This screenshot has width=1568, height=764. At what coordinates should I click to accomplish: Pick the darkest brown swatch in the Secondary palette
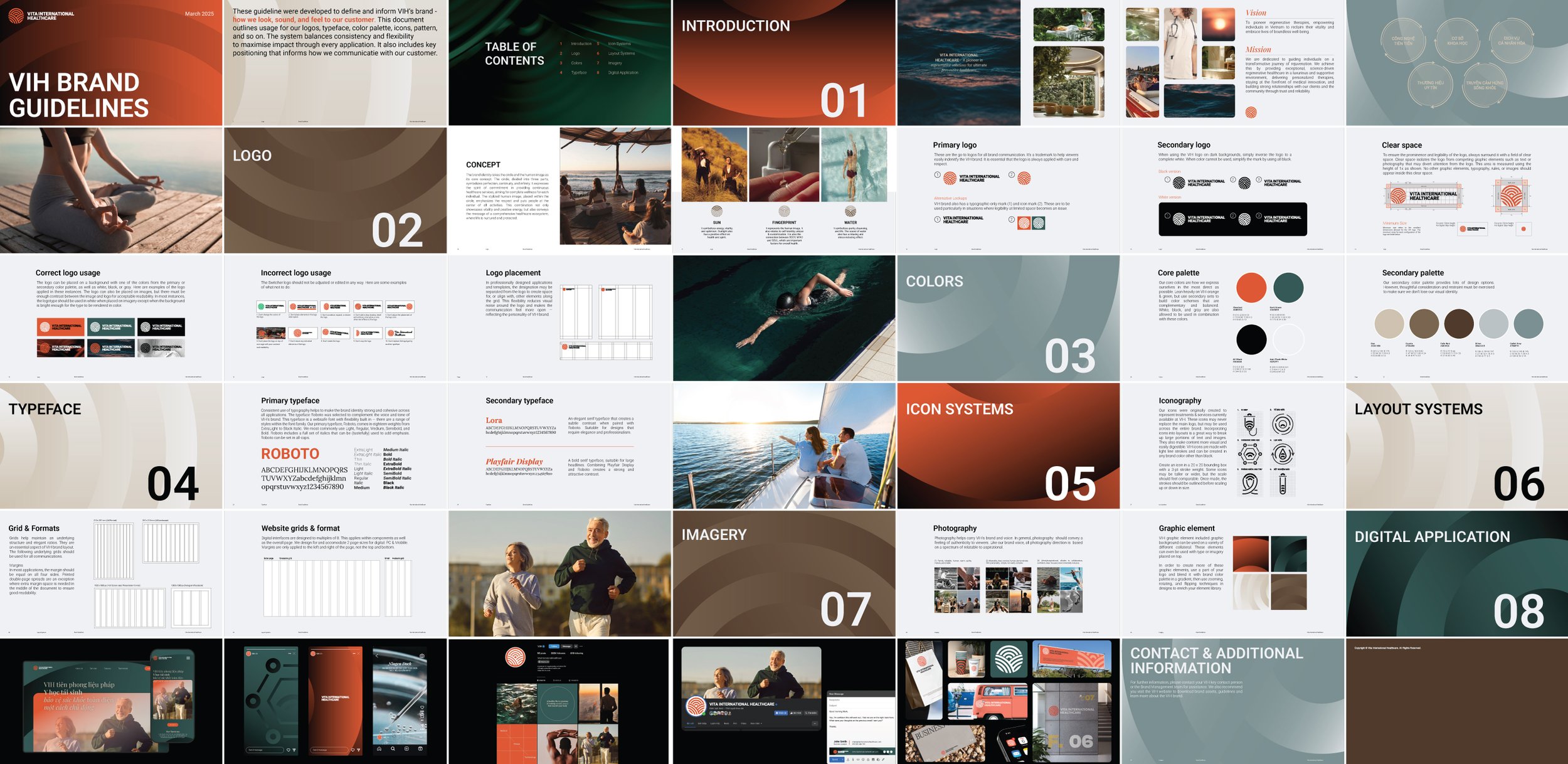[x=1459, y=324]
